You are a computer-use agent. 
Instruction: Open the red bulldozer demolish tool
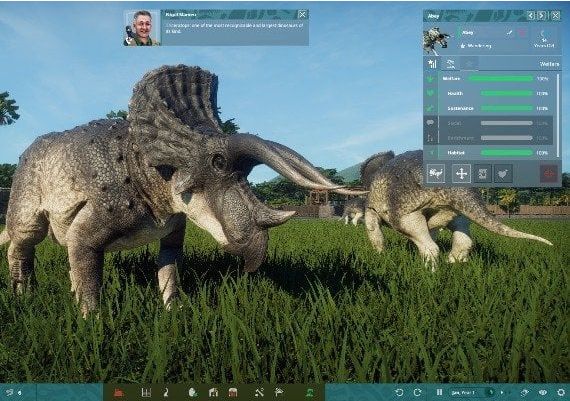(119, 393)
